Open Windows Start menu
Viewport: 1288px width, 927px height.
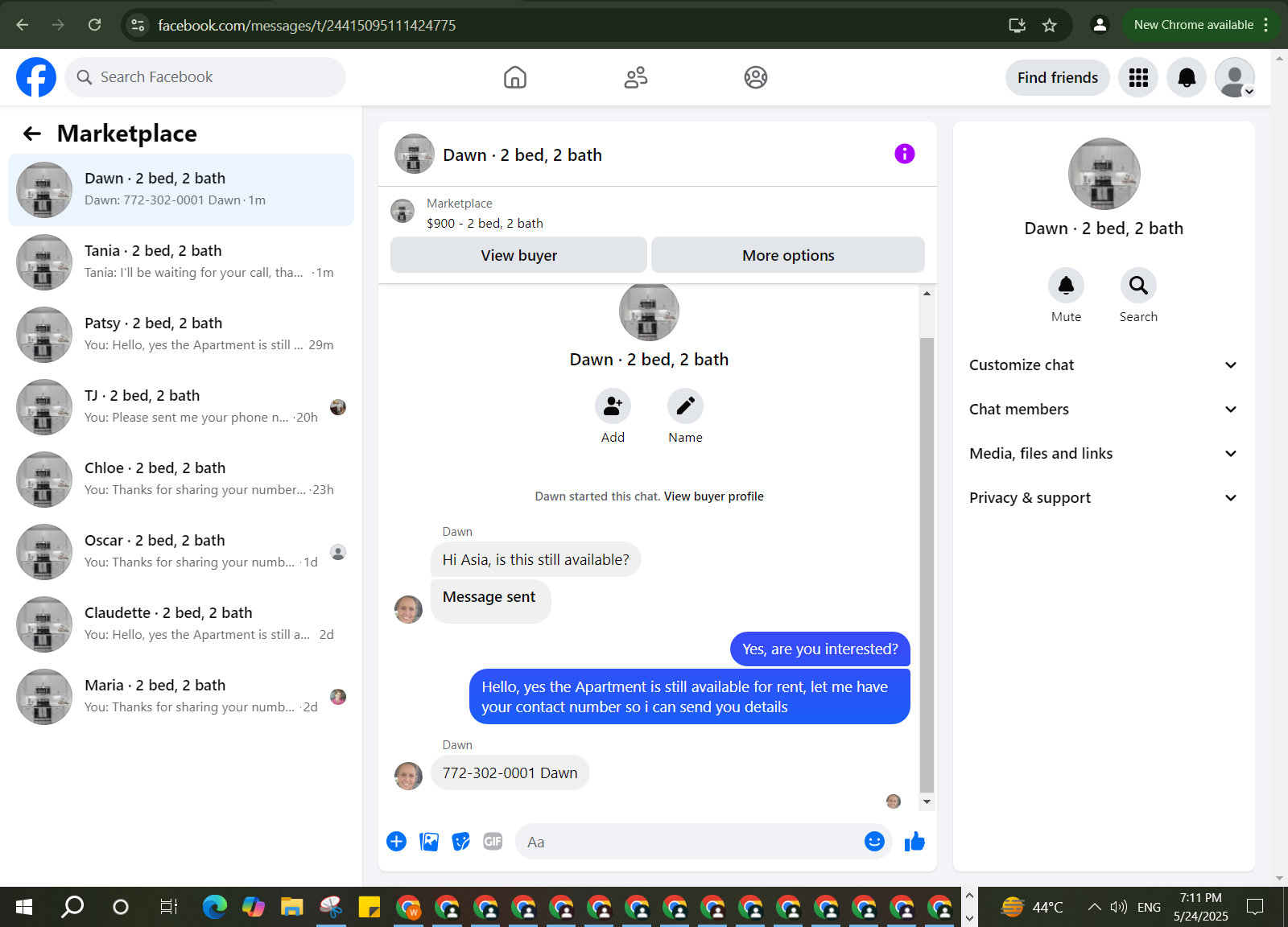point(24,907)
